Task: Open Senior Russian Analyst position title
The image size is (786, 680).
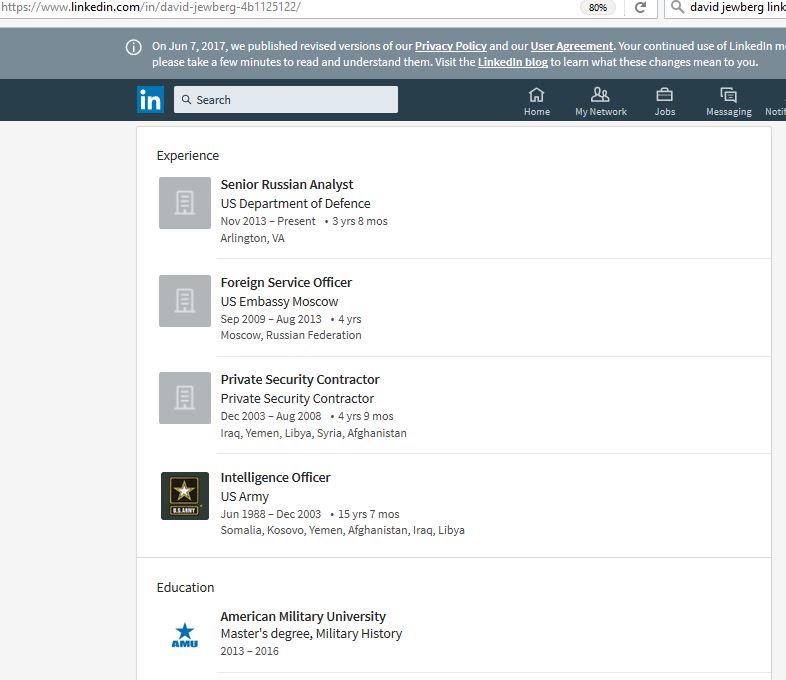Action: [287, 184]
